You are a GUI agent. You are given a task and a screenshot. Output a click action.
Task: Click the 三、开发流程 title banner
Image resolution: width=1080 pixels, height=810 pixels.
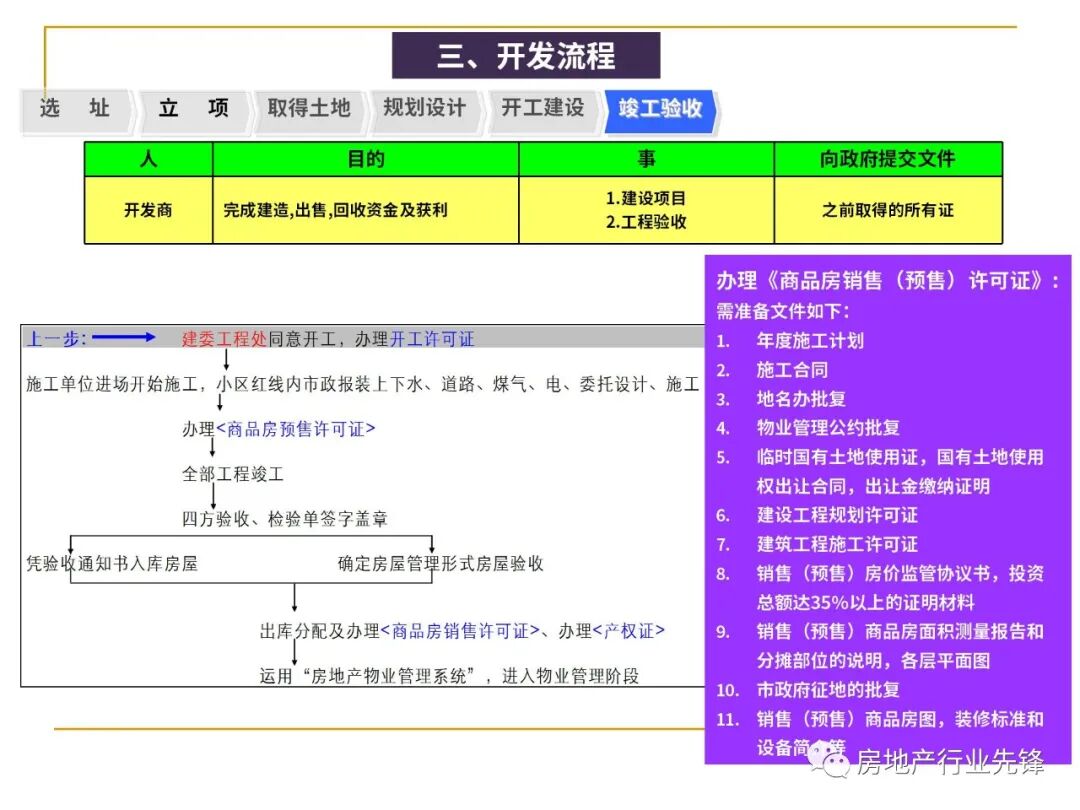[526, 55]
